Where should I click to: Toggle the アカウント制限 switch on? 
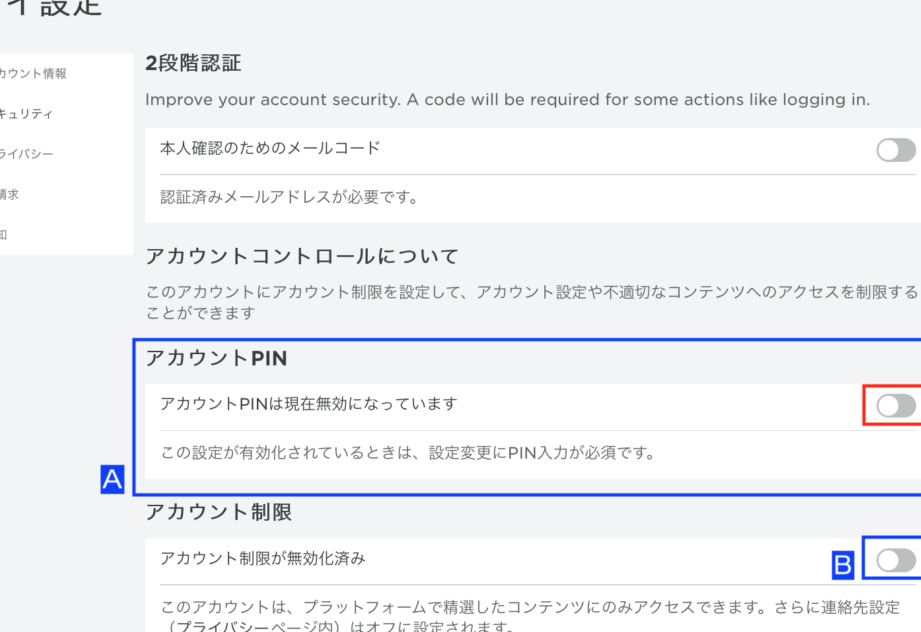[x=896, y=560]
